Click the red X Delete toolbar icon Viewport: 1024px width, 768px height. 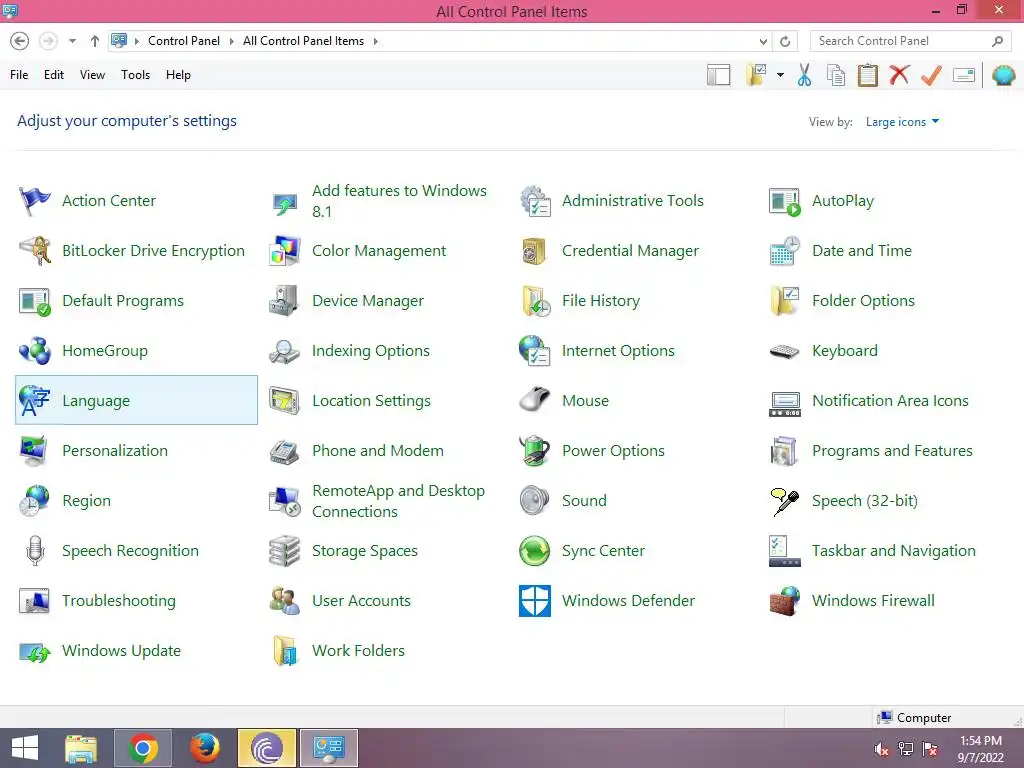point(899,74)
